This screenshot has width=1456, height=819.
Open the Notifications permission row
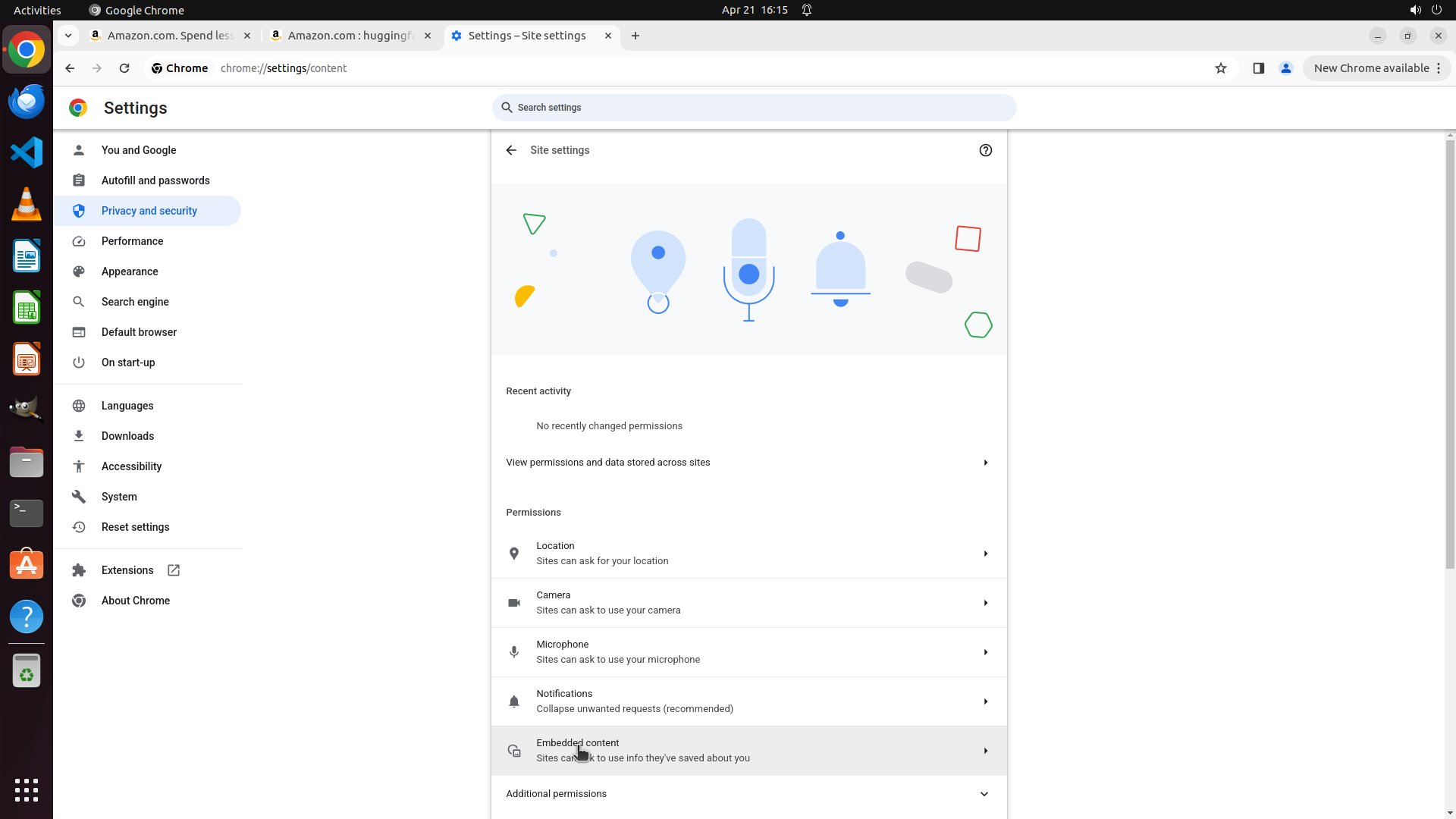coord(748,701)
